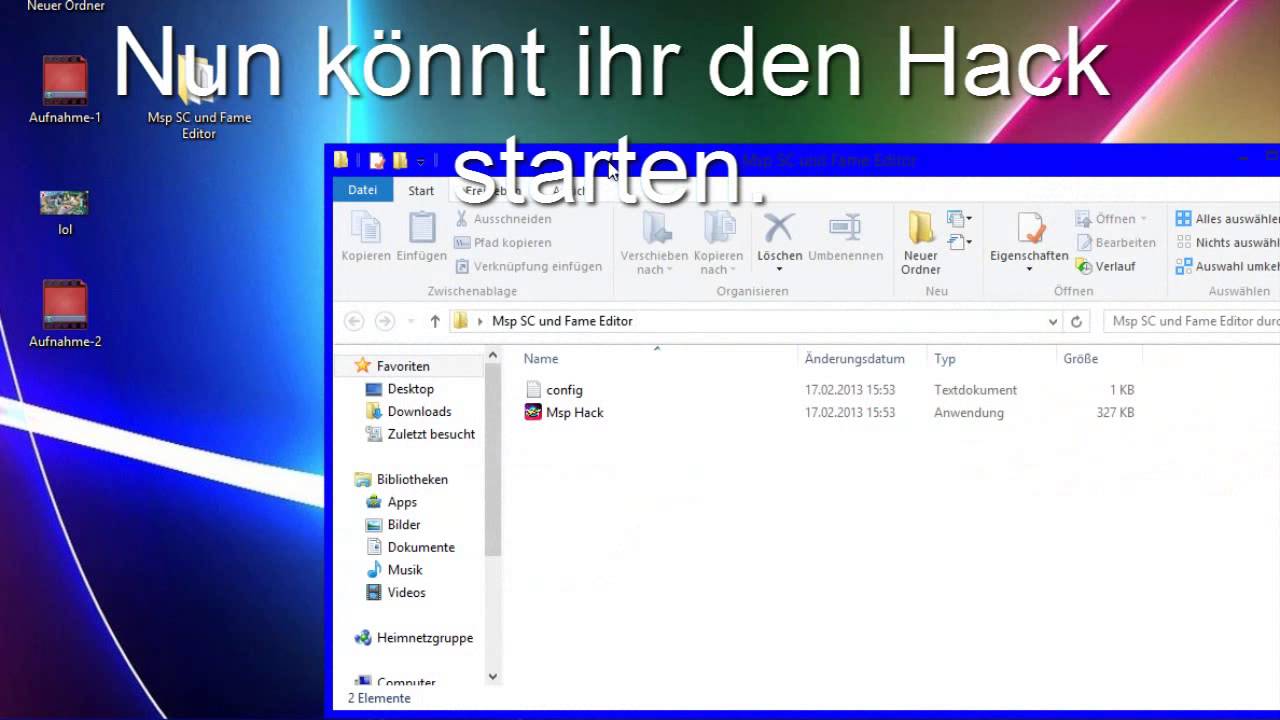Click the Eigenschaften checkmark icon
Image resolution: width=1280 pixels, height=720 pixels.
click(1029, 228)
